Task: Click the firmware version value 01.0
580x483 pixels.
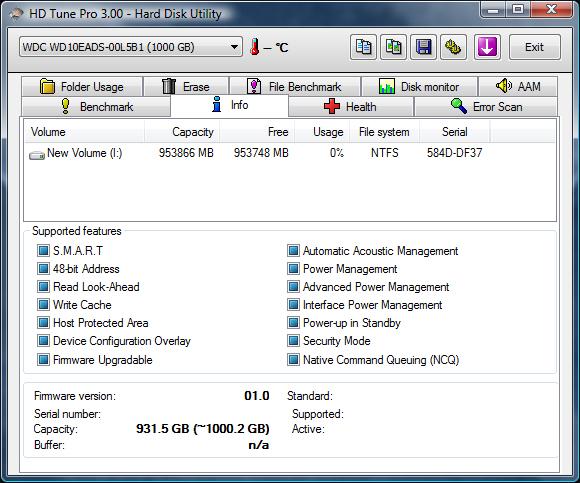Action: pos(257,396)
